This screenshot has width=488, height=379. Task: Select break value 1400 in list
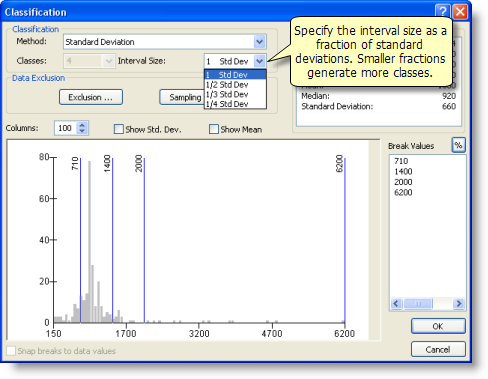point(403,172)
